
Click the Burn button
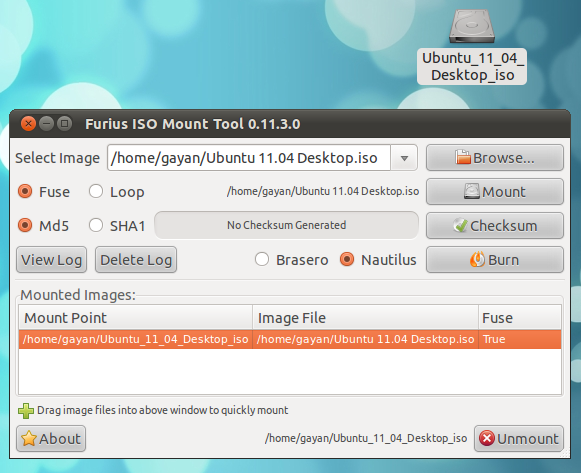(495, 260)
